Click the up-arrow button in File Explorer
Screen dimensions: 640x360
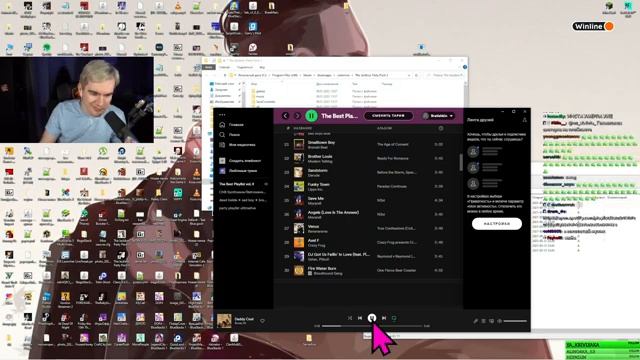[224, 75]
